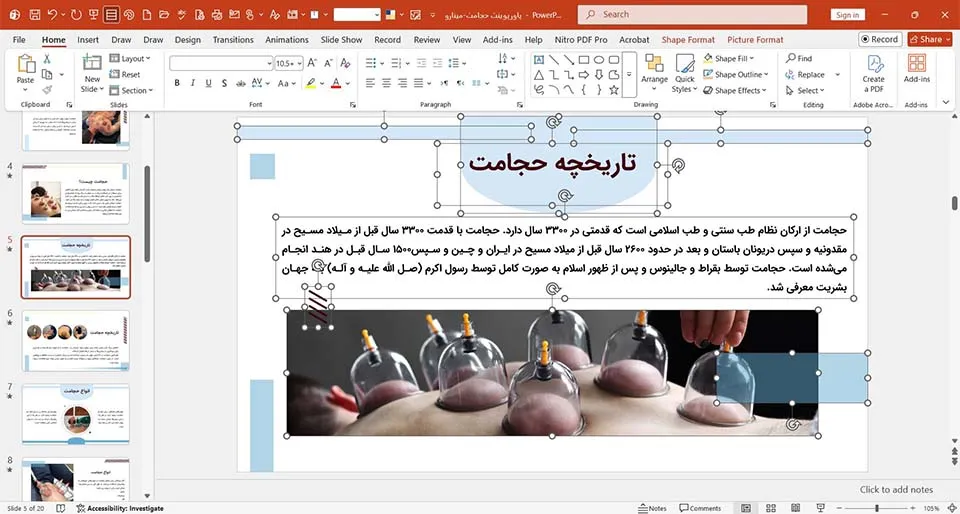This screenshot has height=514, width=960.
Task: Click Find in Editing group
Action: 799,59
